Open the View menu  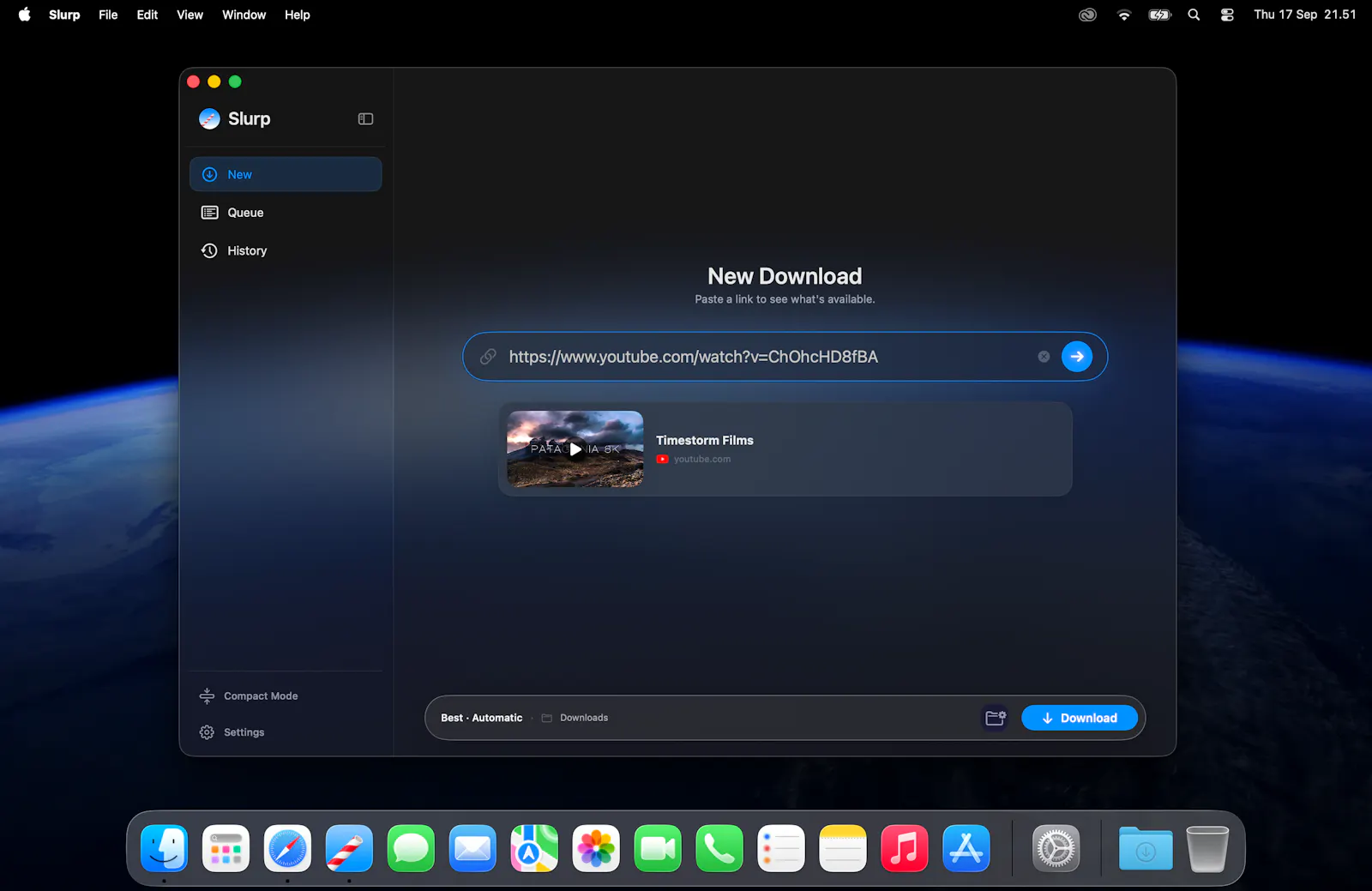click(x=190, y=15)
